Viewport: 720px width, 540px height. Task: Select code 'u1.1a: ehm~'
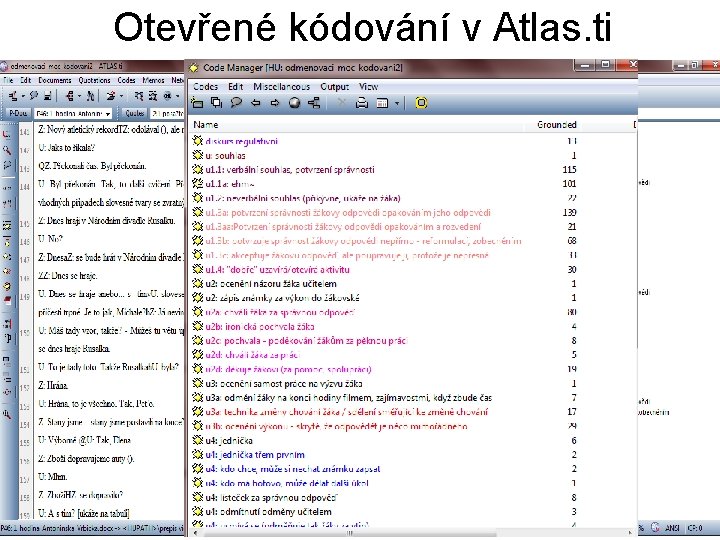point(230,184)
